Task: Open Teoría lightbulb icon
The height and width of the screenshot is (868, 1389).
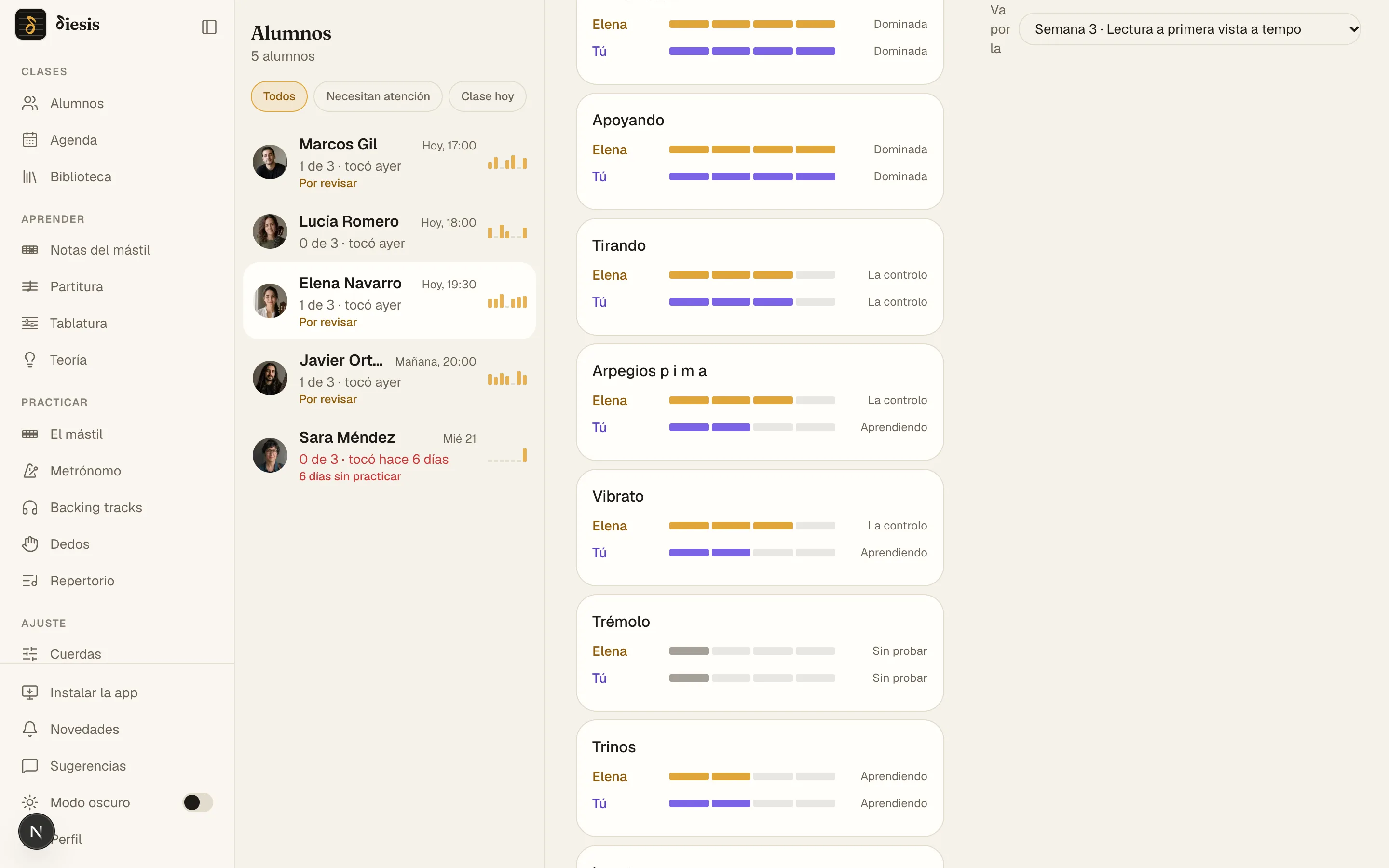Action: (30, 360)
